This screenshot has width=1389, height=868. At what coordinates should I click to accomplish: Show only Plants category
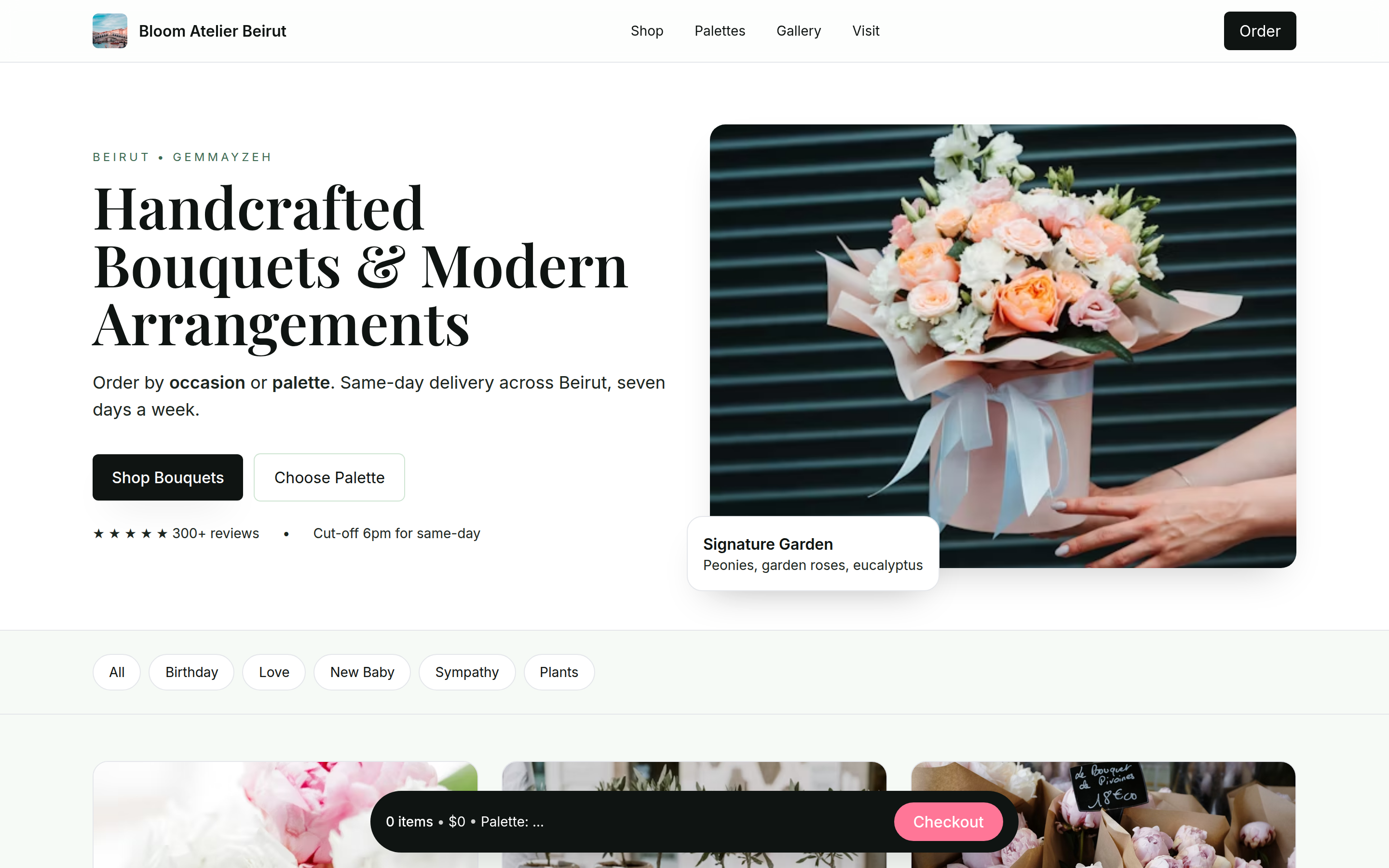click(558, 672)
